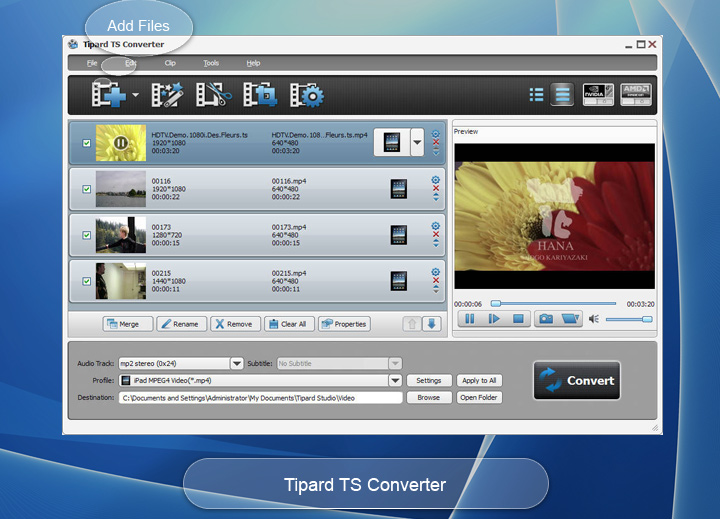
Task: Toggle NVIDIA acceleration icon
Action: 598,95
